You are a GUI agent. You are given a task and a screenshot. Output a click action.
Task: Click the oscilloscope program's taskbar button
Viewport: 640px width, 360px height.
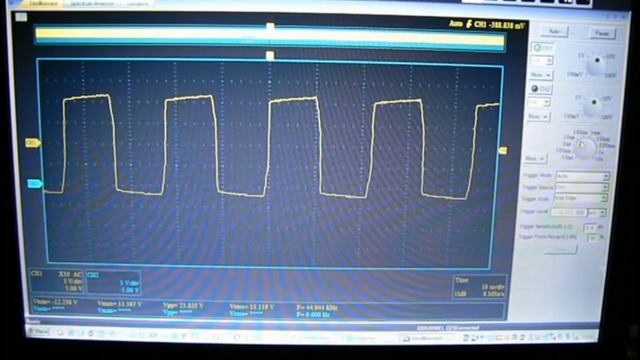(428, 338)
